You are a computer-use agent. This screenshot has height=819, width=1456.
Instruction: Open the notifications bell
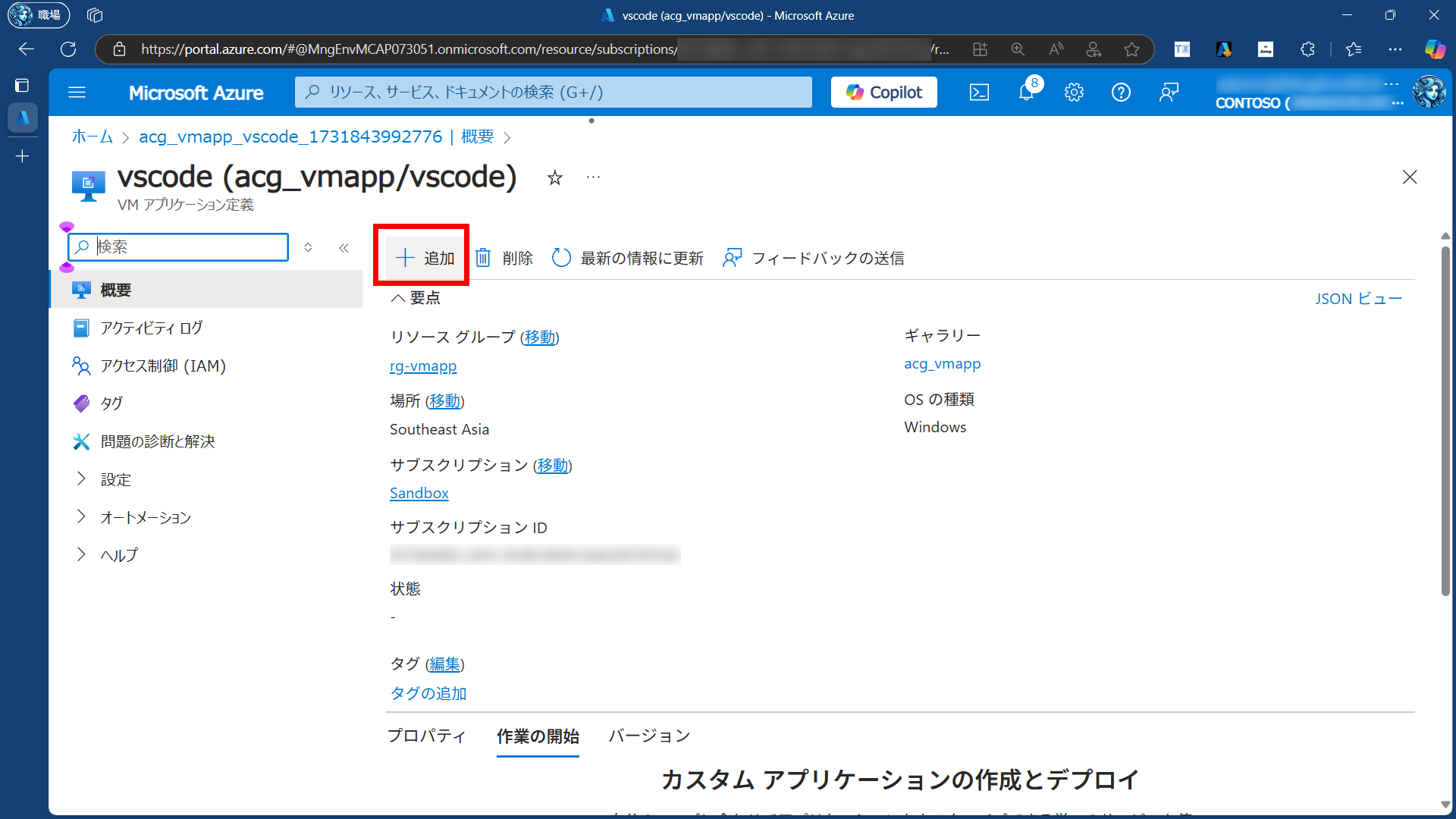pos(1026,93)
